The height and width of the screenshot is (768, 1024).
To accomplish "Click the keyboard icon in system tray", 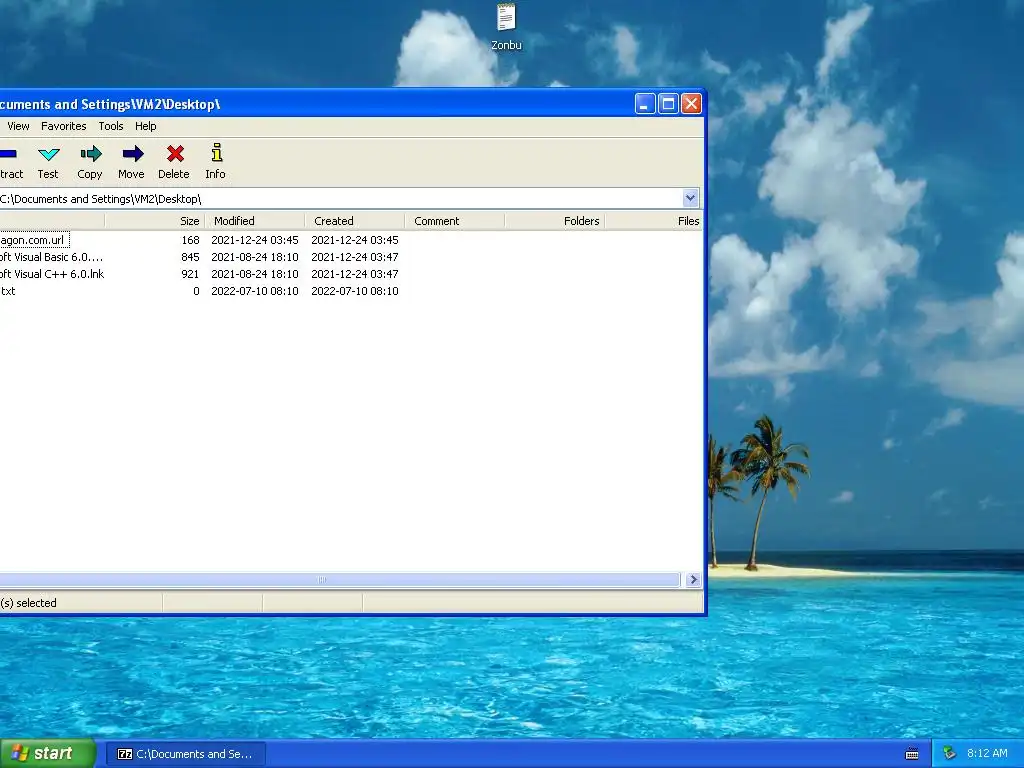I will pyautogui.click(x=912, y=754).
